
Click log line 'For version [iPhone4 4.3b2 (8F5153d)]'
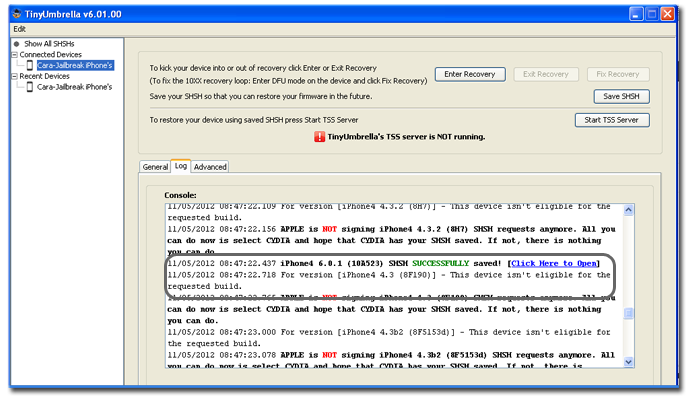pyautogui.click(x=368, y=332)
